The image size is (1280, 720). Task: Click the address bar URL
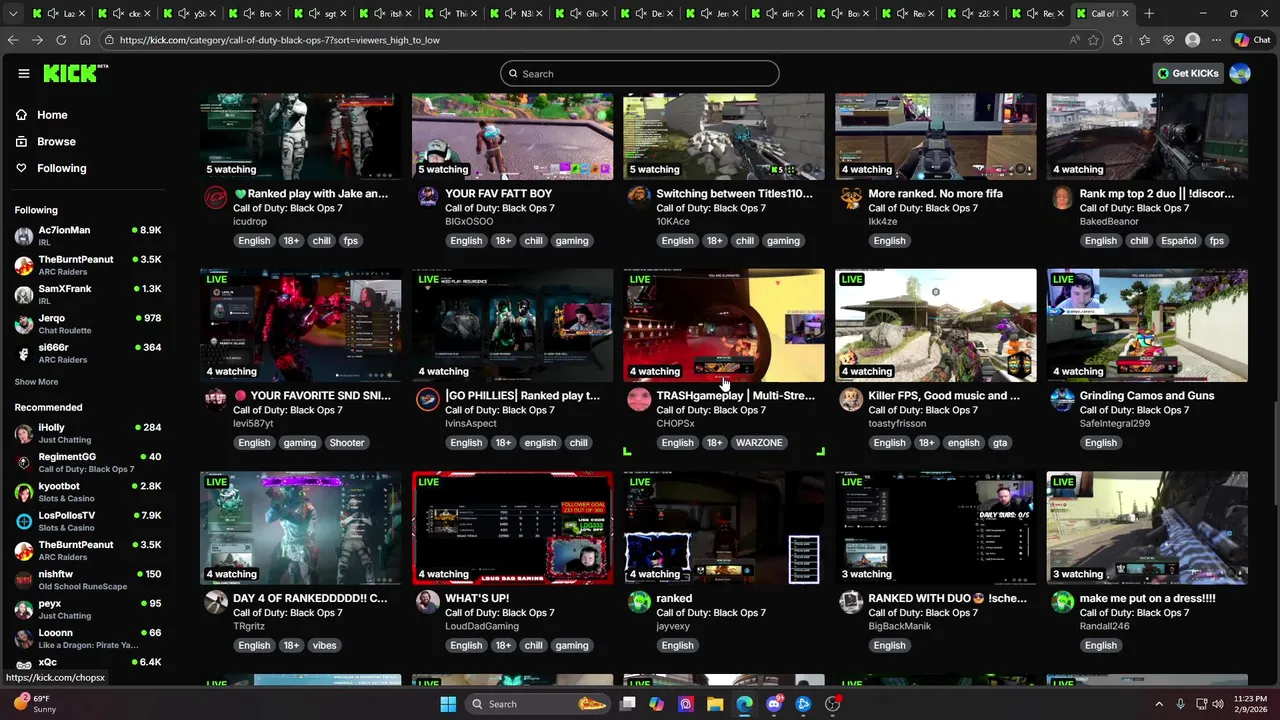coord(280,40)
